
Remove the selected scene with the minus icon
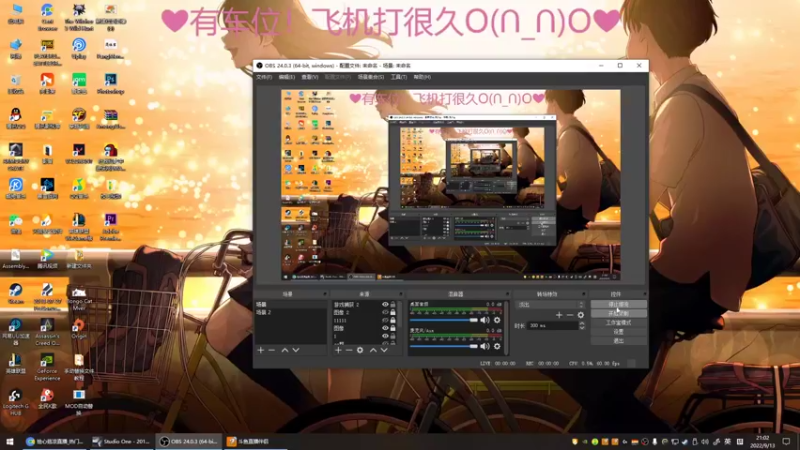272,350
